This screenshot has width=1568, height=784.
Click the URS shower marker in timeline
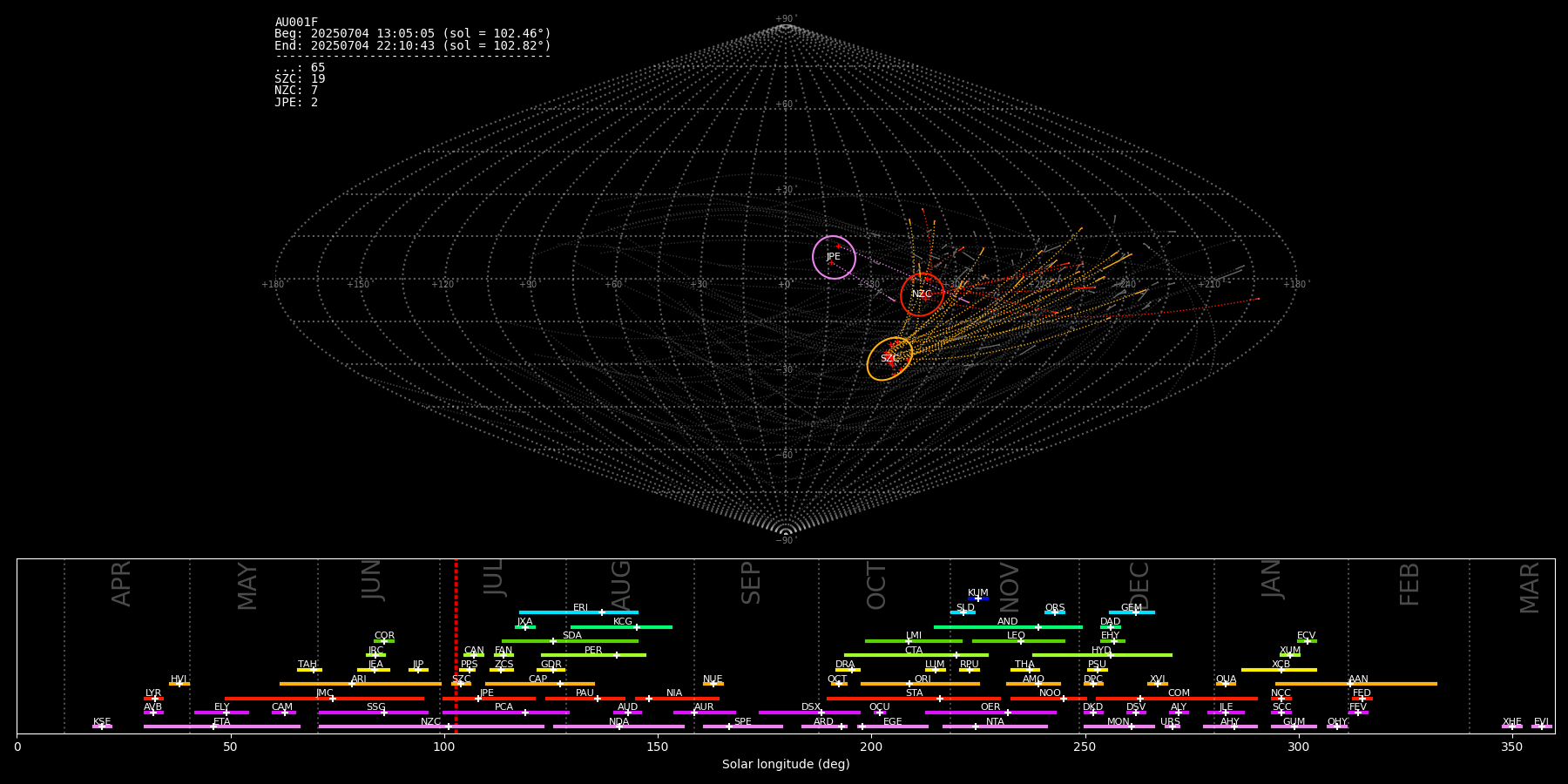coord(1172,727)
